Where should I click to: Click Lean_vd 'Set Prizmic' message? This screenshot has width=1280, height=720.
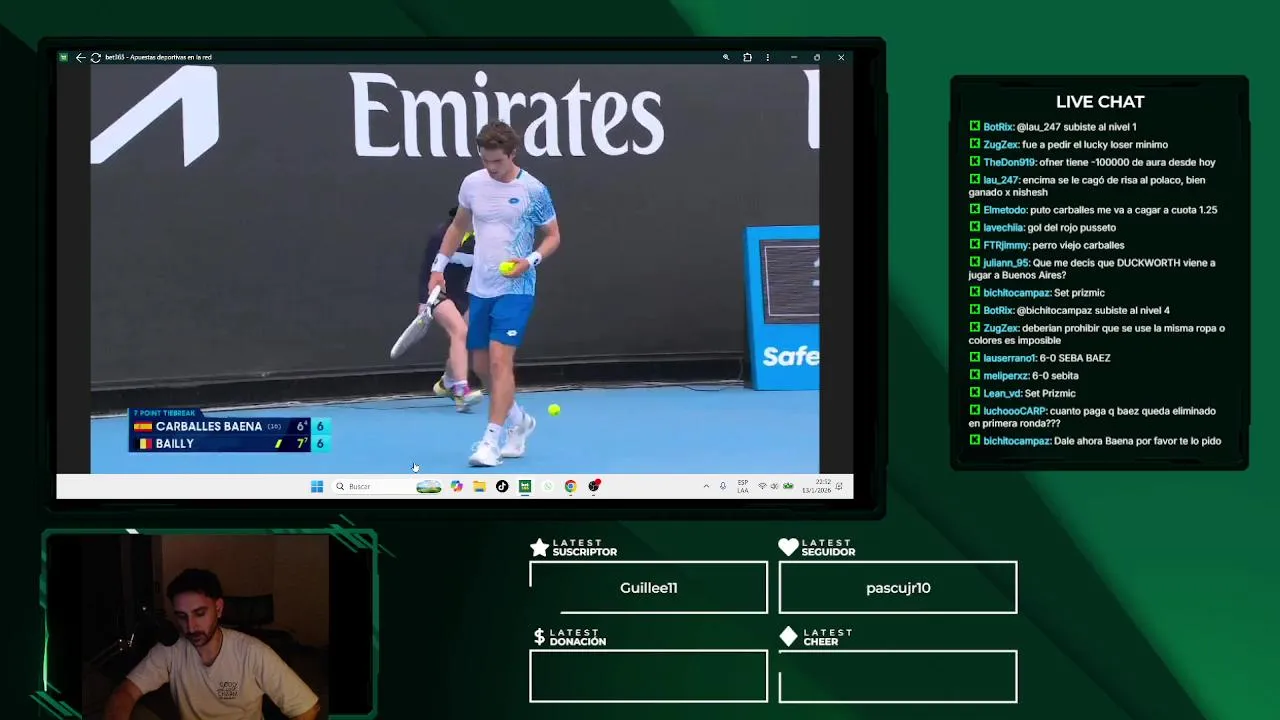click(1023, 393)
